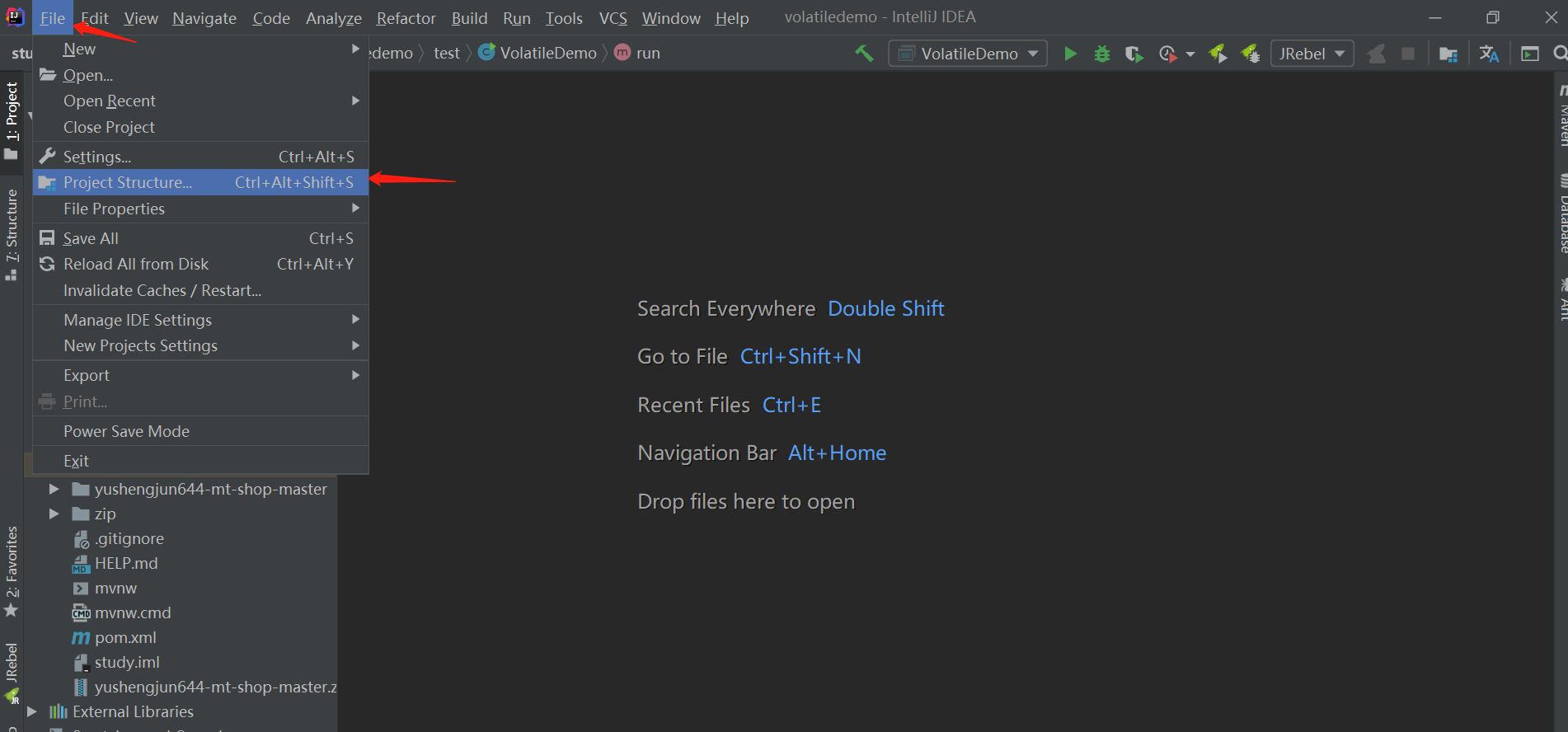
Task: Click the wrench icon beside Settings
Action: click(47, 156)
